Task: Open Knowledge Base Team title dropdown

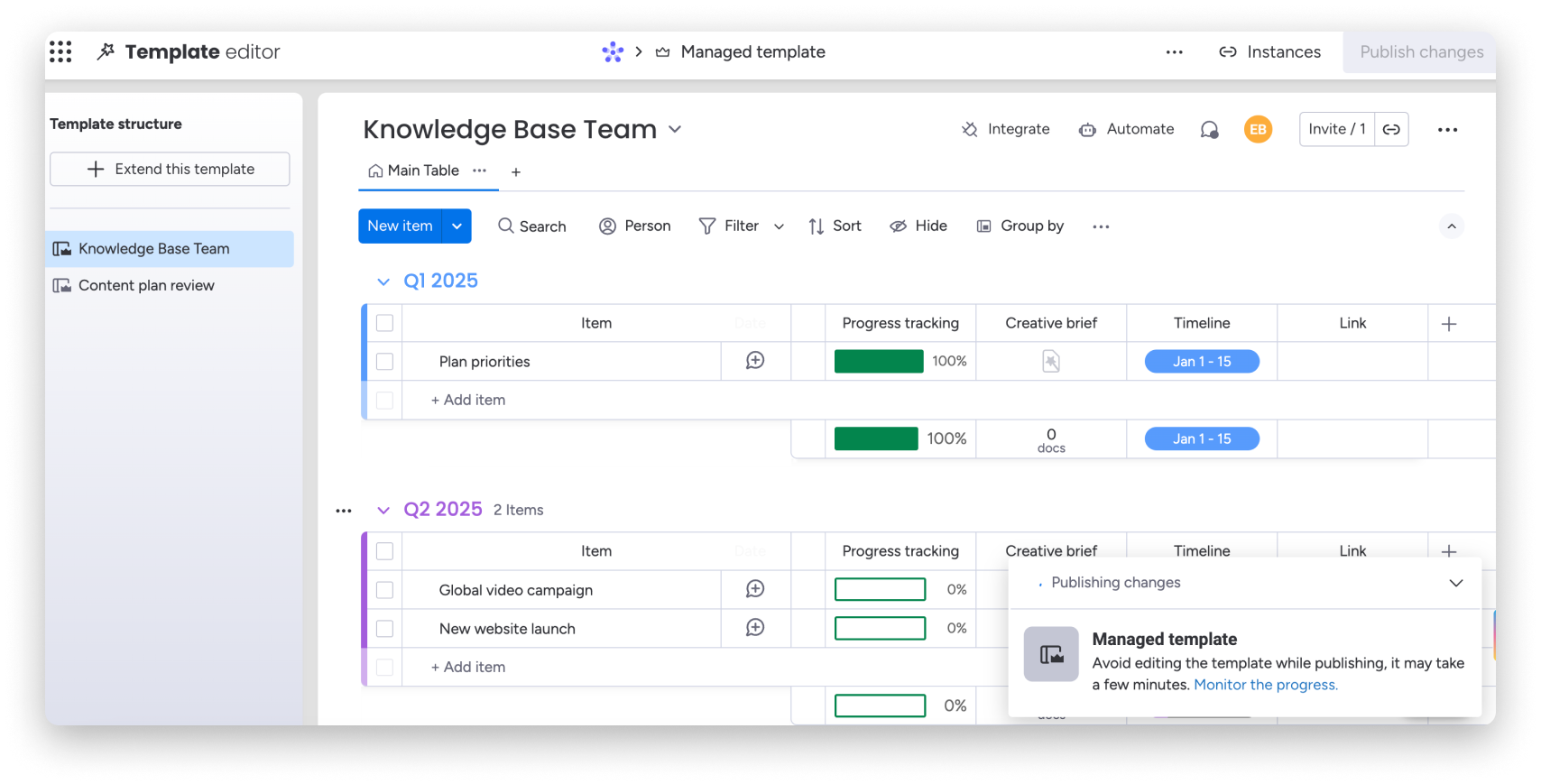Action: (x=675, y=130)
